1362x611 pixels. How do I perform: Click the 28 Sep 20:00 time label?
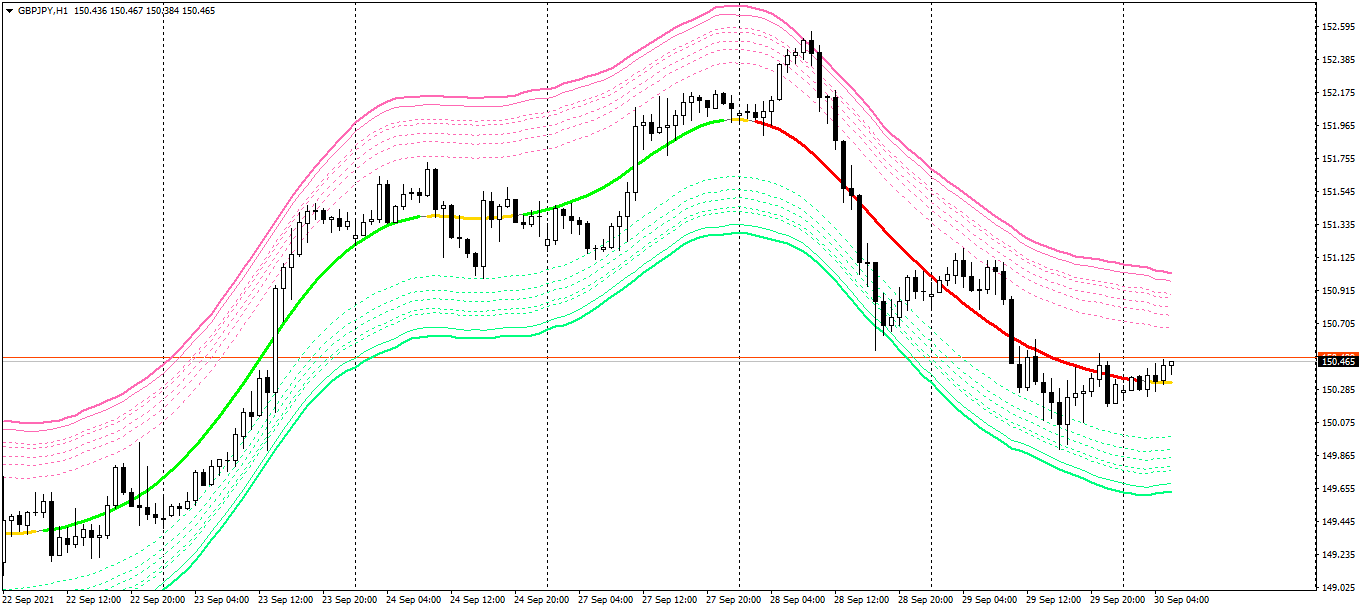(x=925, y=600)
